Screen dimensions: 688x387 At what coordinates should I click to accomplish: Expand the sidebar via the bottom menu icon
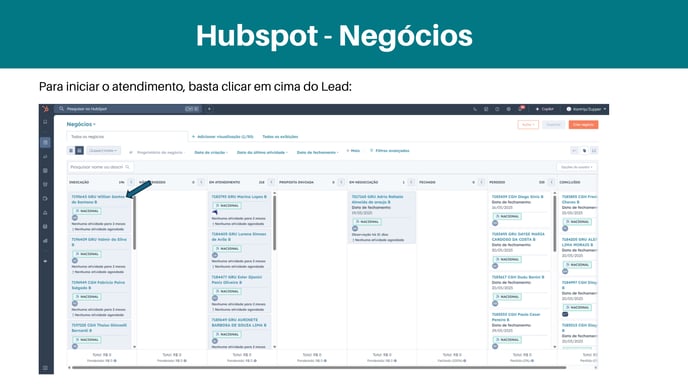tap(45, 368)
